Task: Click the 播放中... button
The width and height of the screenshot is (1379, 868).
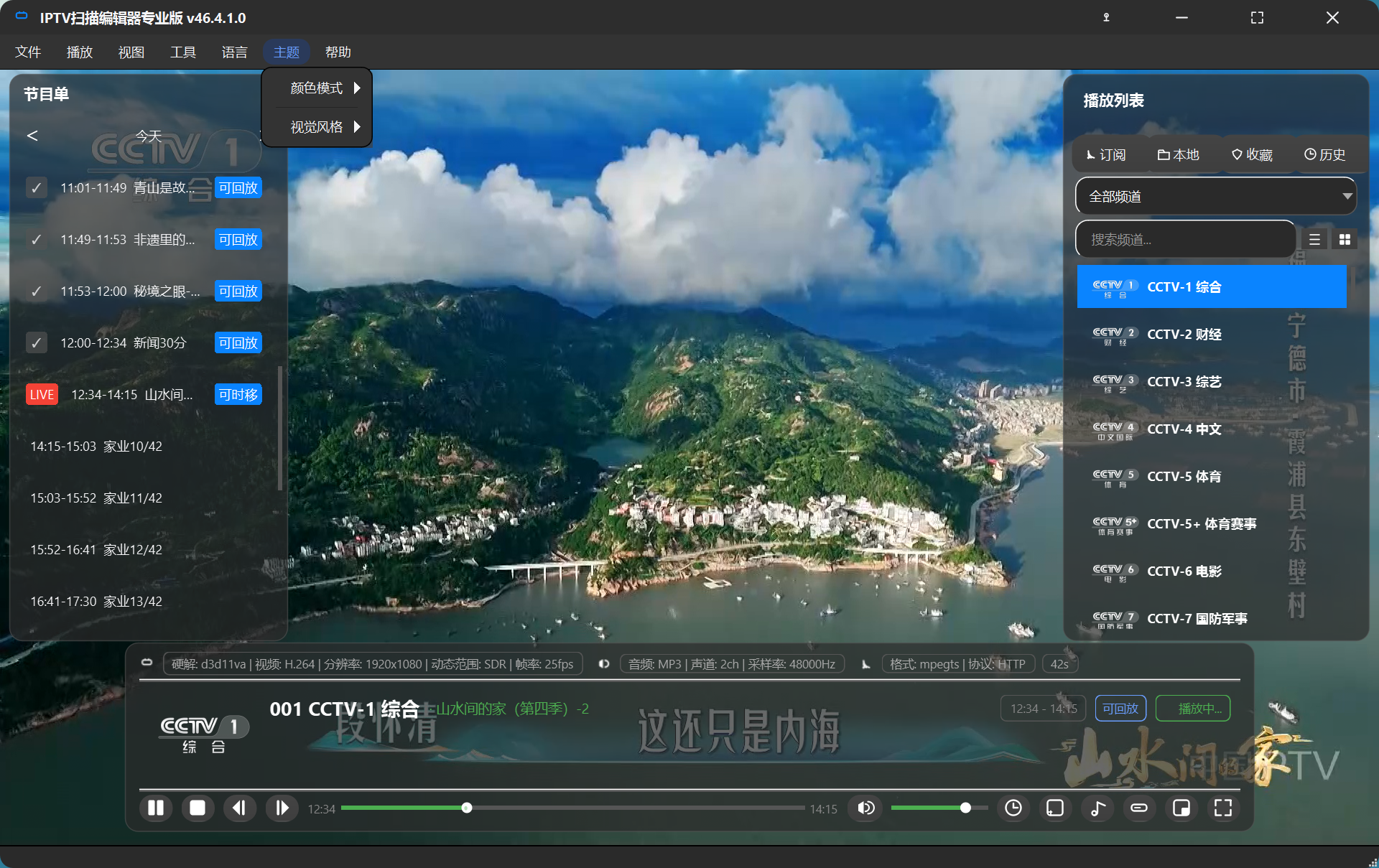Action: [1193, 709]
